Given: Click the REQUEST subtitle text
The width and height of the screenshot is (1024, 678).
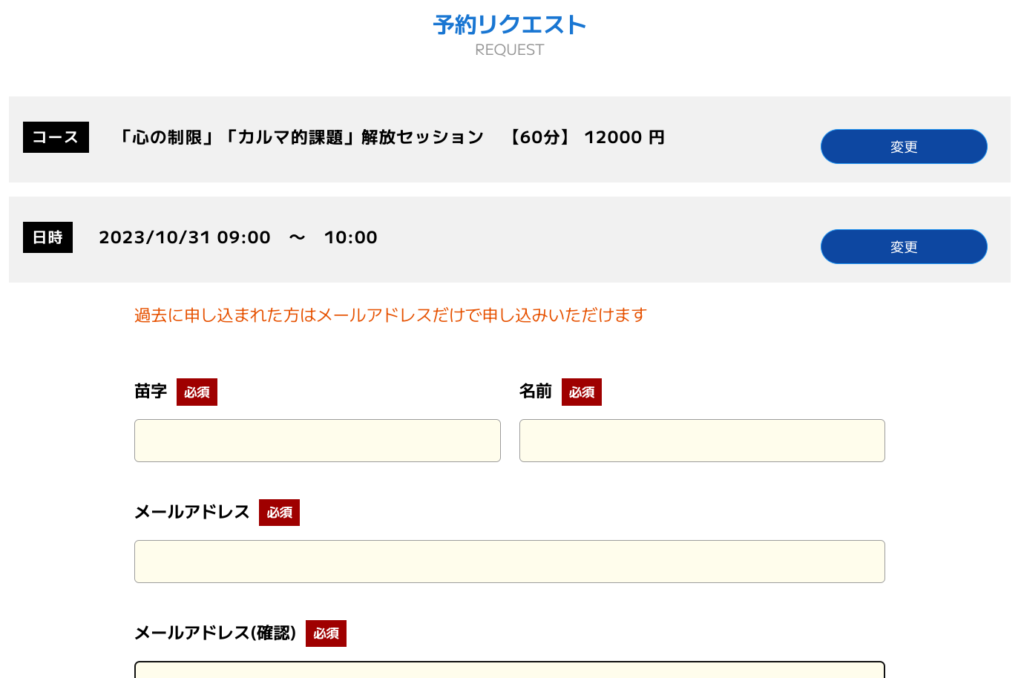Looking at the screenshot, I should [x=509, y=50].
